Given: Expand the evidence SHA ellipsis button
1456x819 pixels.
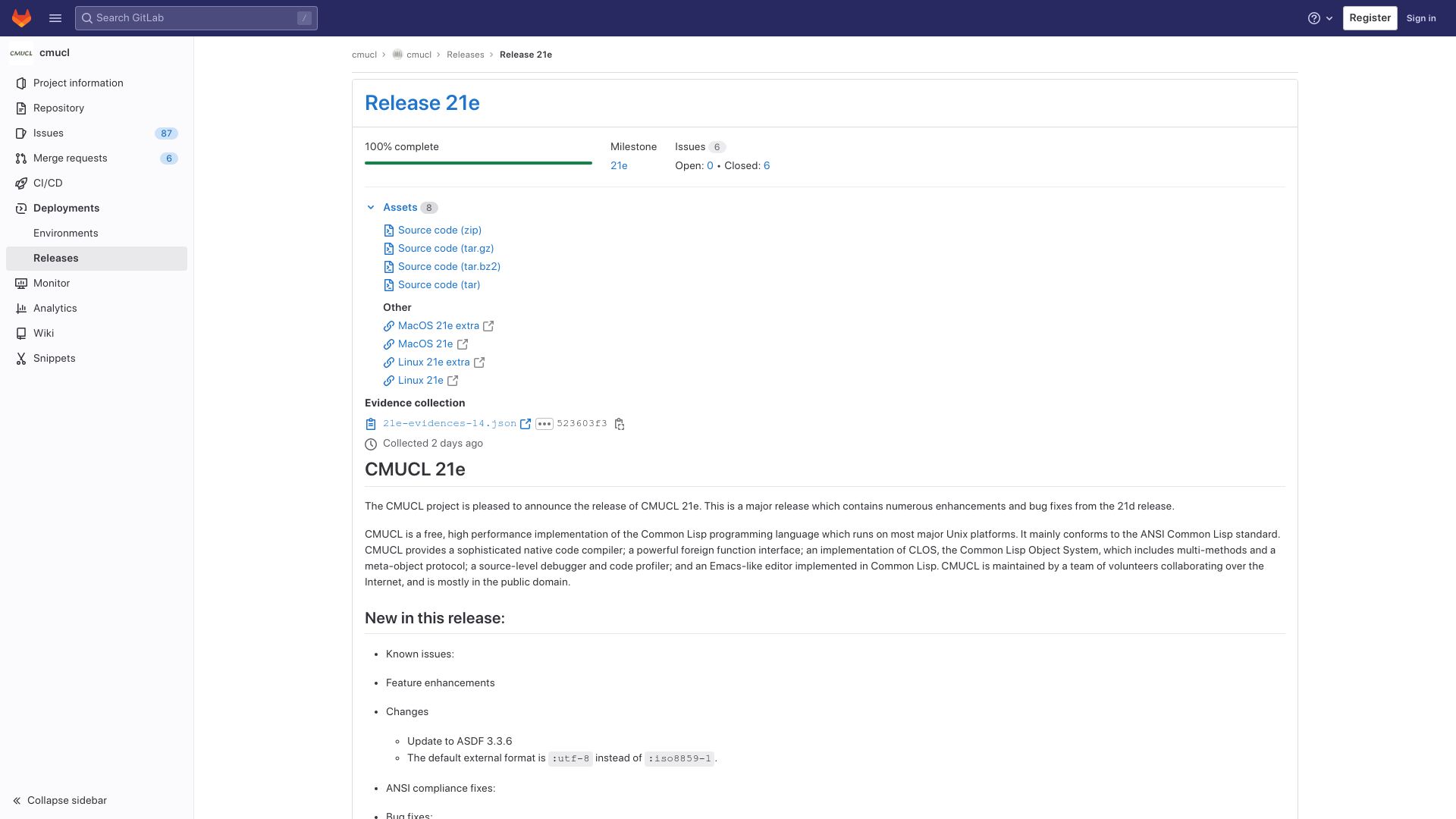Looking at the screenshot, I should [x=544, y=424].
